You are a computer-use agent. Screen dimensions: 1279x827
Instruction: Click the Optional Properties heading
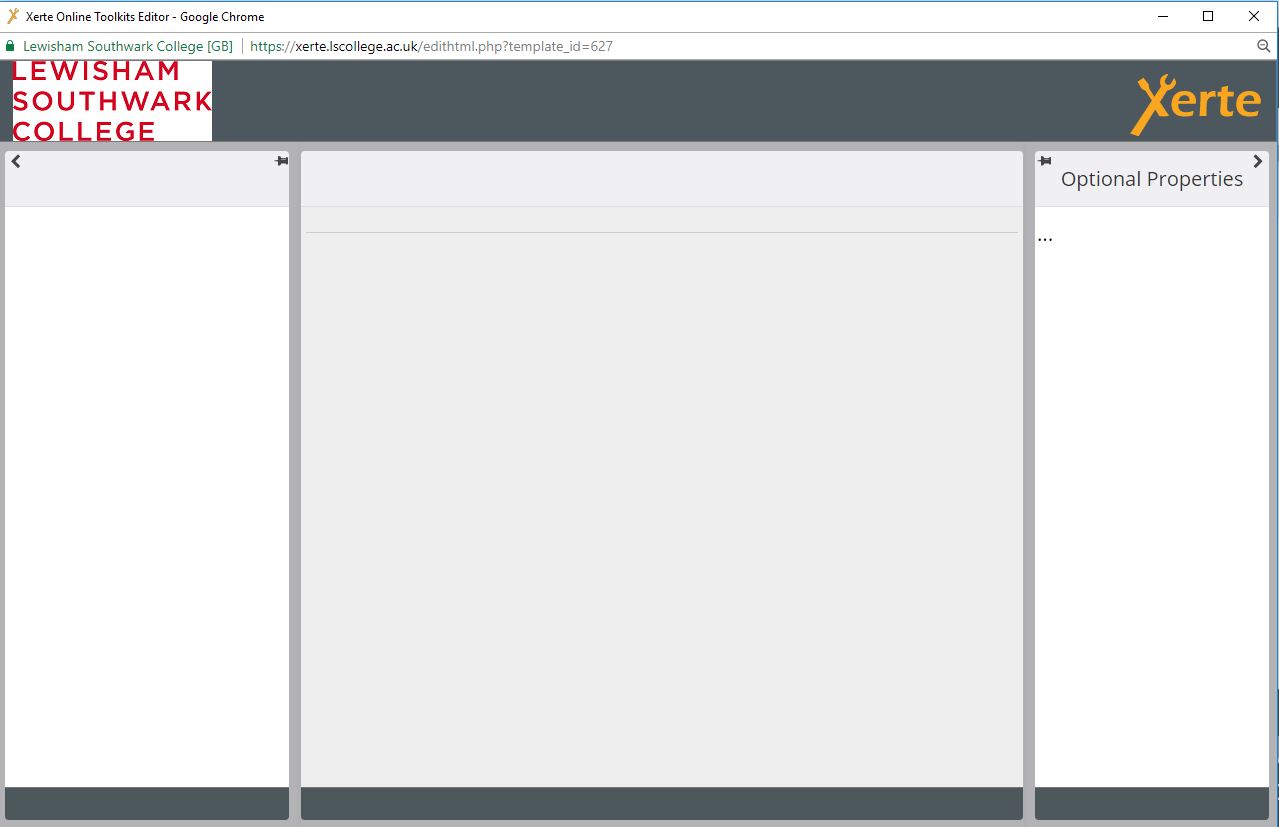(1152, 179)
